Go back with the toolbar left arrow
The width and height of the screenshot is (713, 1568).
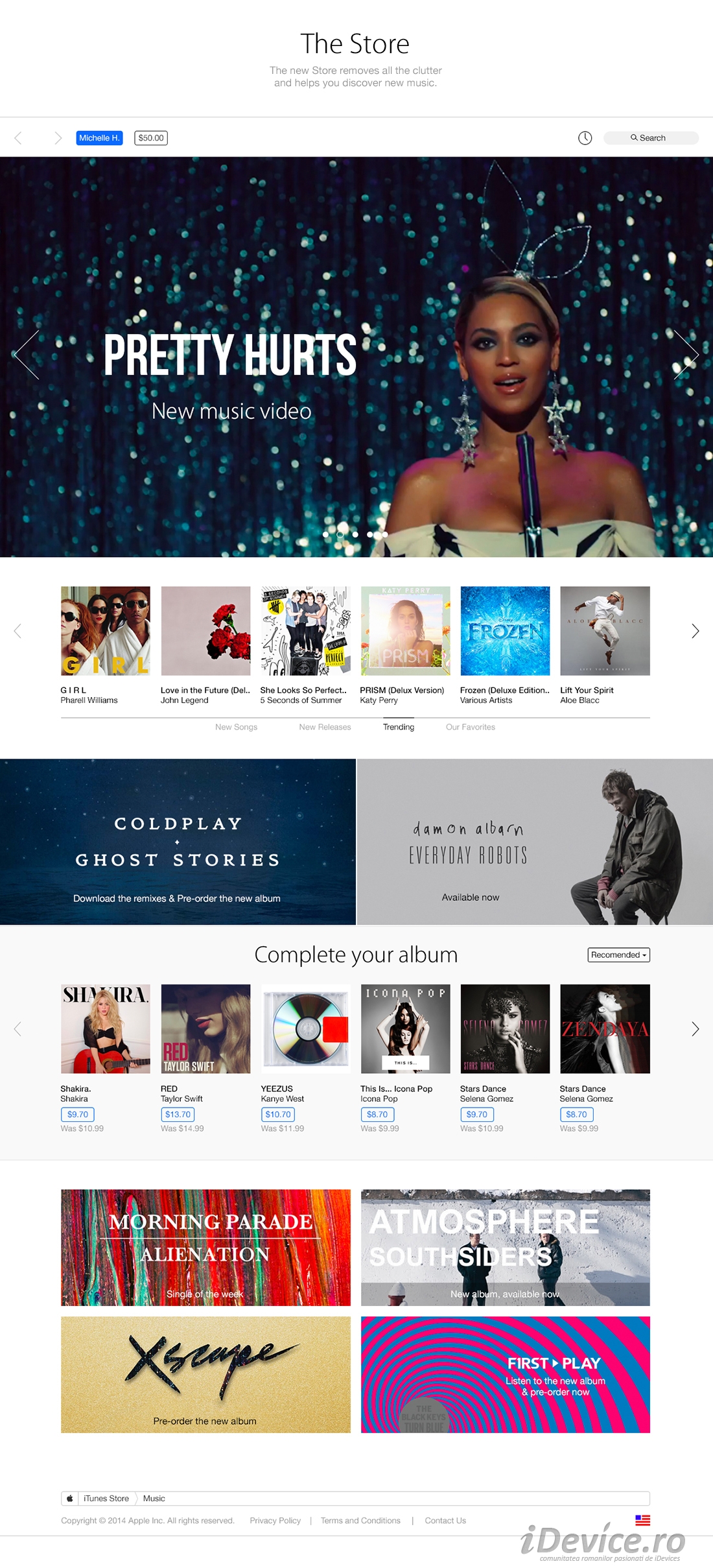[18, 137]
